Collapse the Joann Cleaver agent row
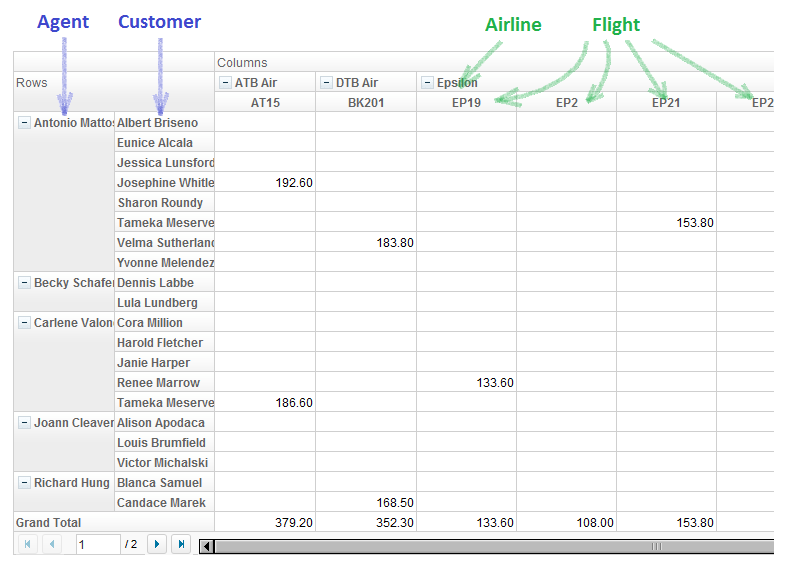Viewport: 787px width, 571px height. 24,422
